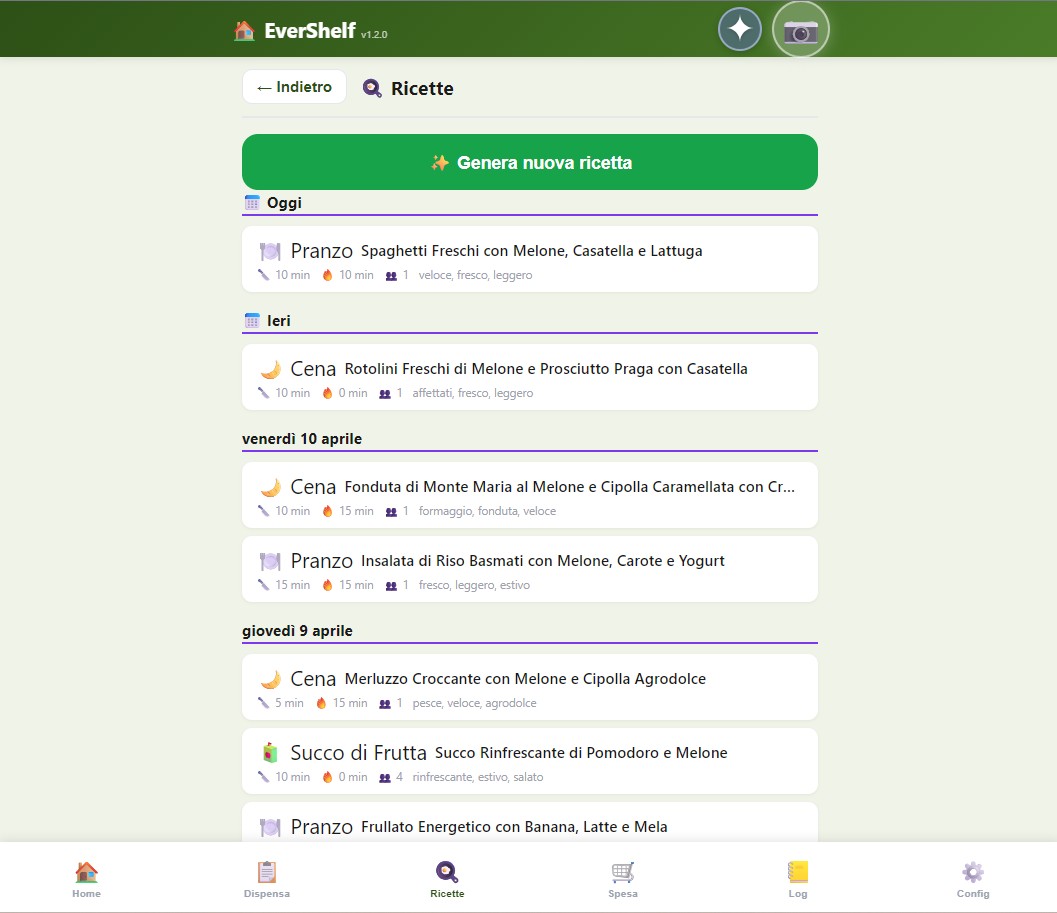
Task: Click the flame cook-time icon on Spaghetti Freschi card
Action: 328,275
